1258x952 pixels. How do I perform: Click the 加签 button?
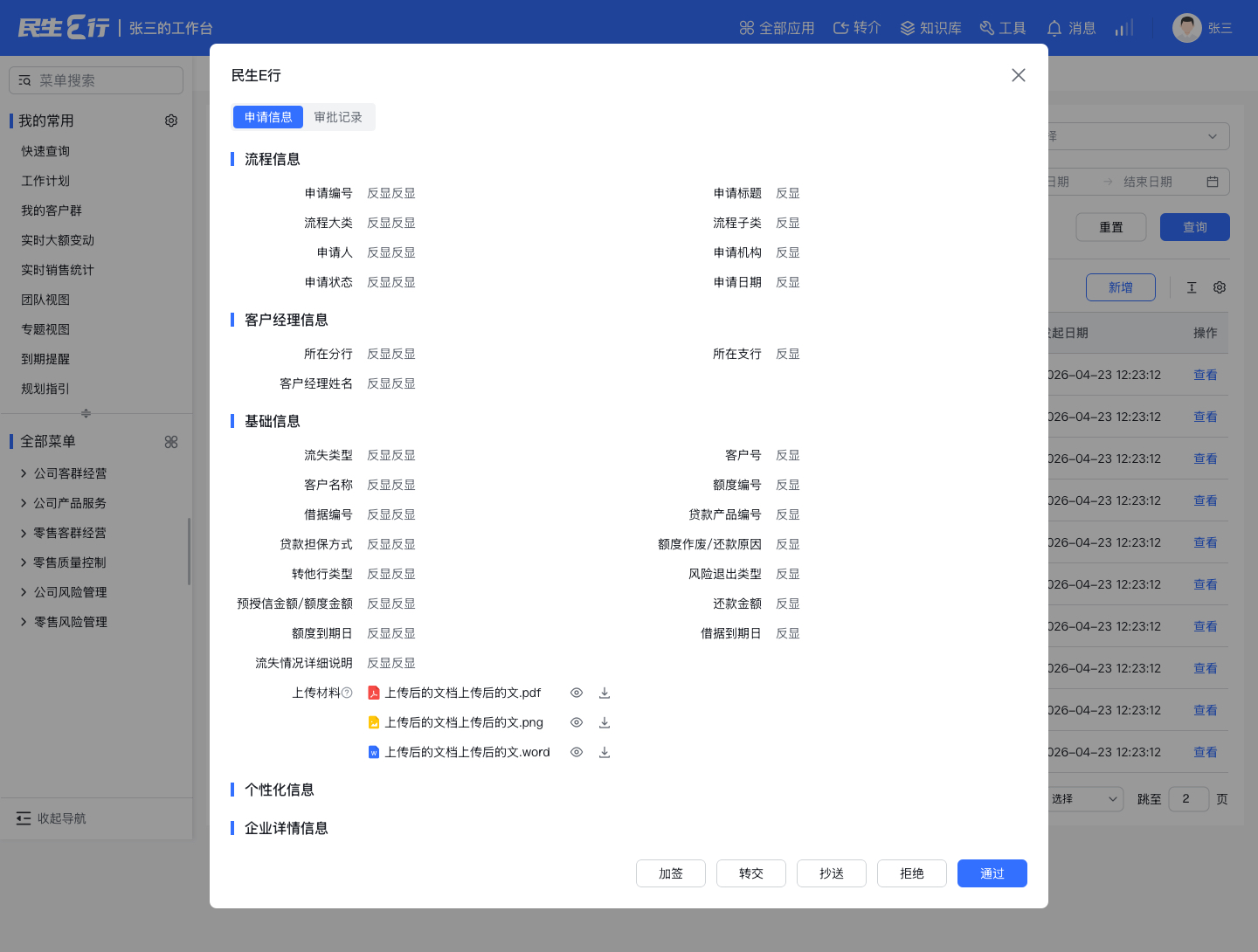(671, 873)
